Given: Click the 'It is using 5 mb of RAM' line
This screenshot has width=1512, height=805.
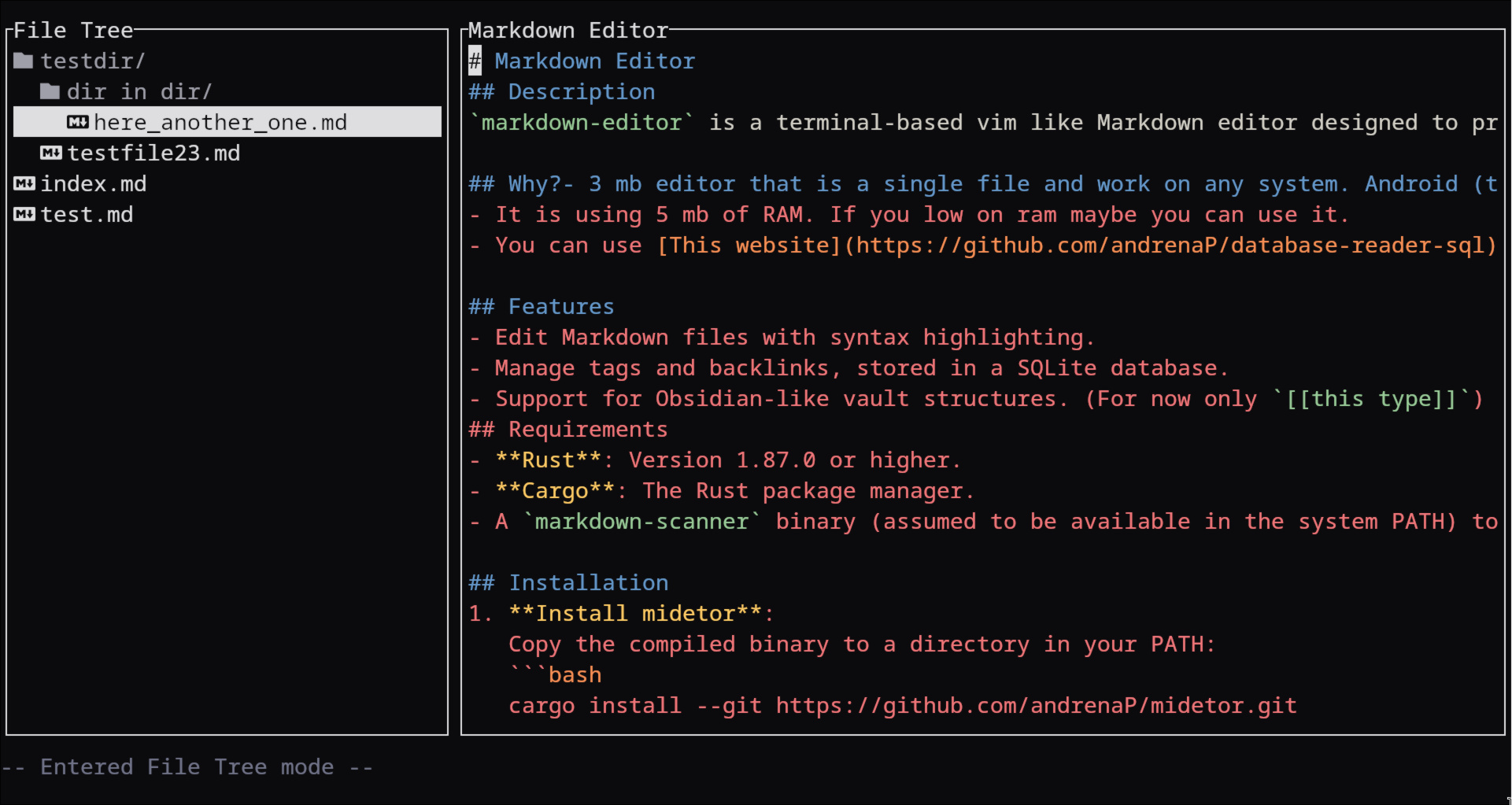Looking at the screenshot, I should tap(909, 214).
